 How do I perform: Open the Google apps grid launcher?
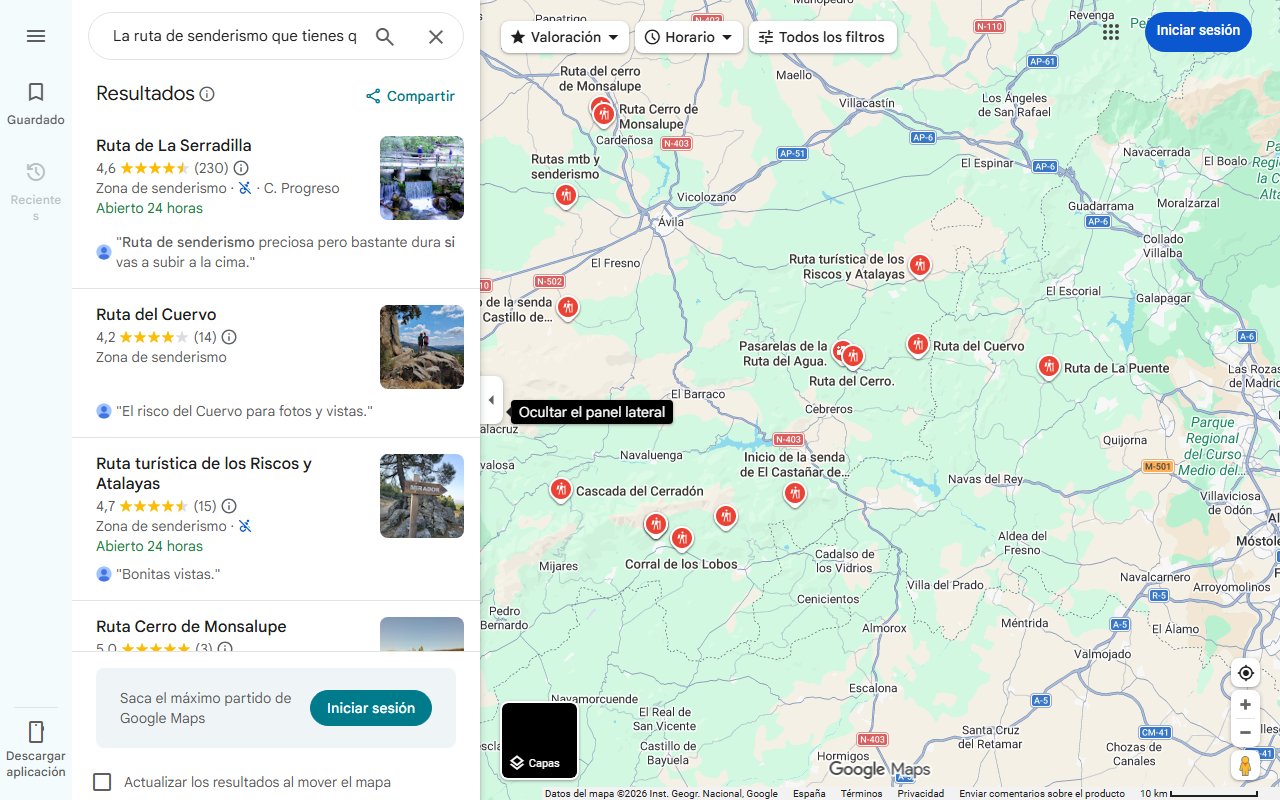pyautogui.click(x=1110, y=31)
